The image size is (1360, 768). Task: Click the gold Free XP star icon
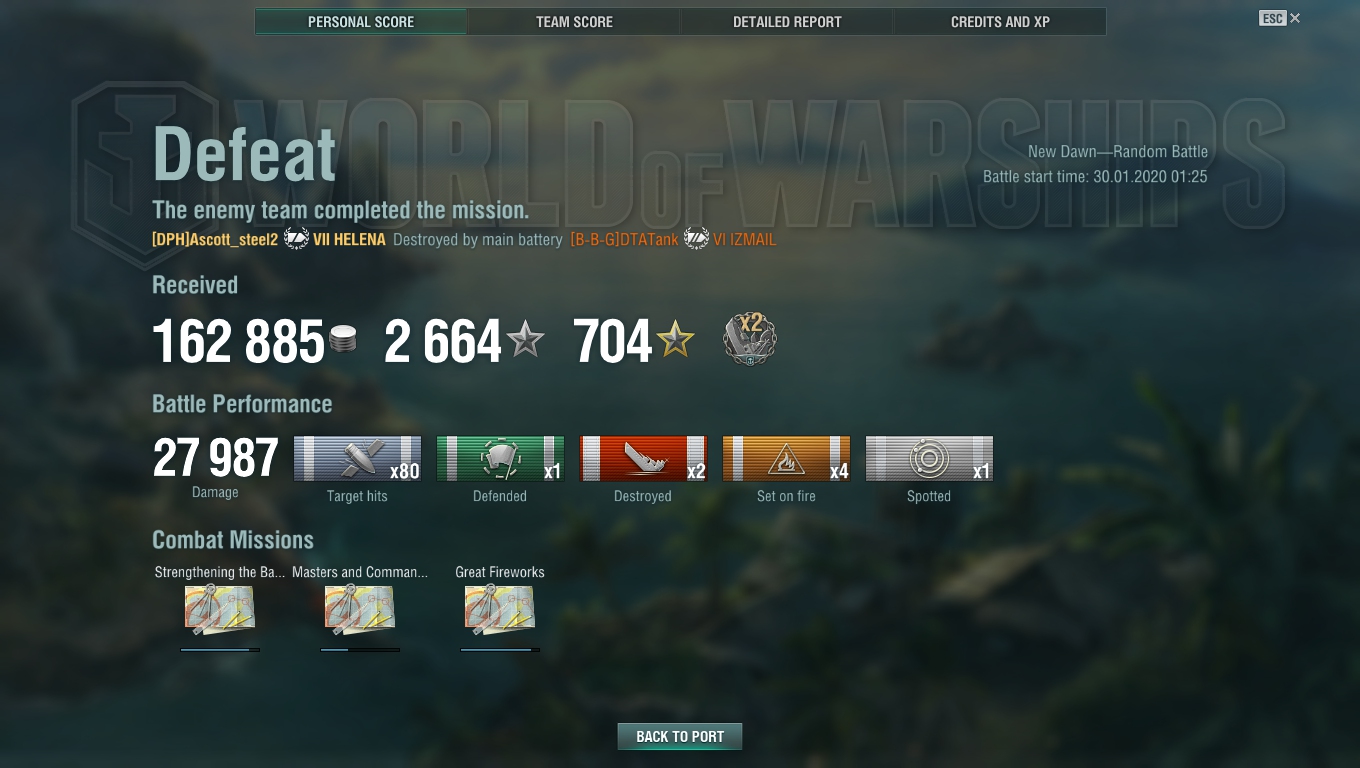675,341
